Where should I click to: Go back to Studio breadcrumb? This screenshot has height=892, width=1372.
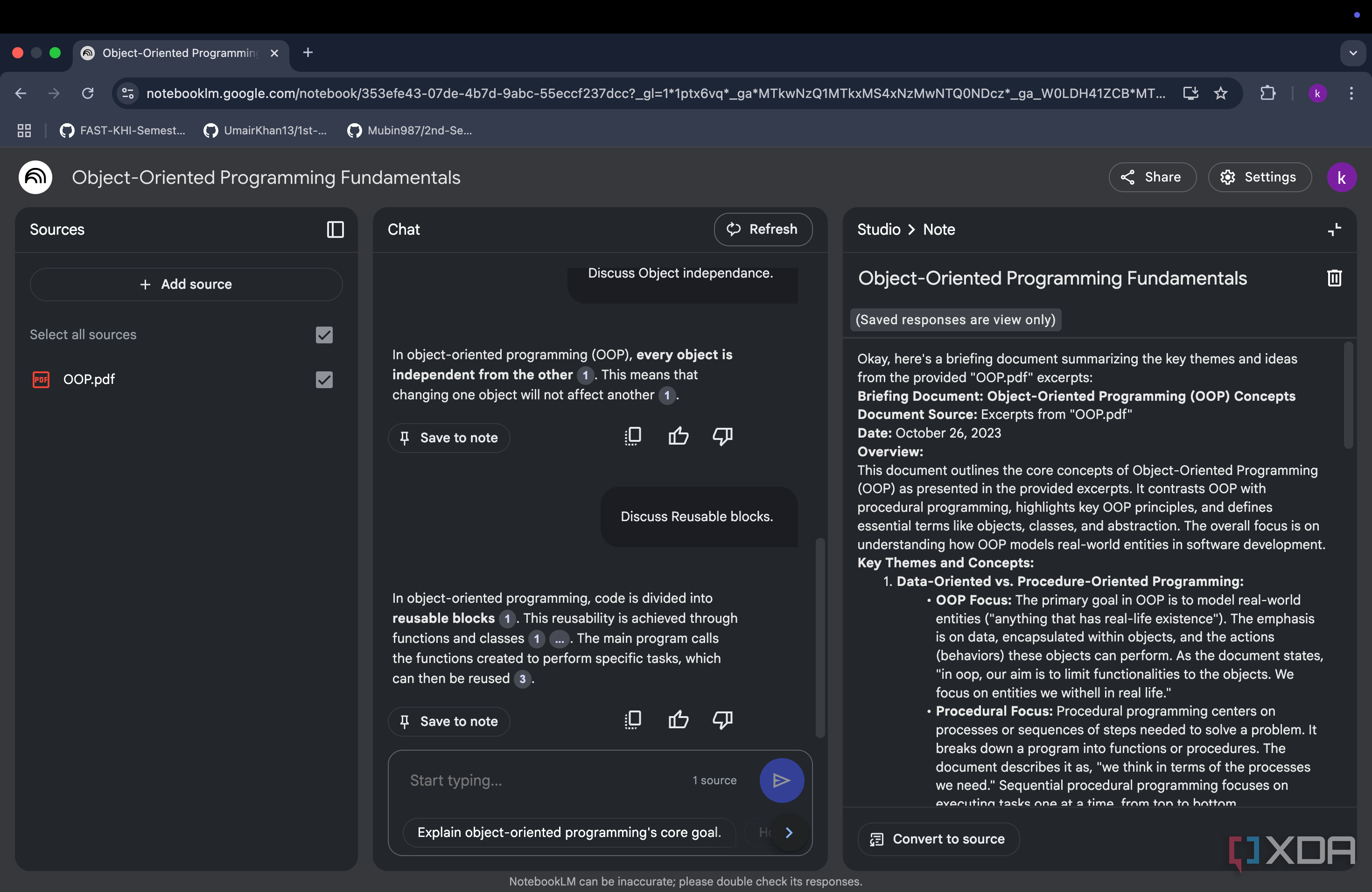878,230
